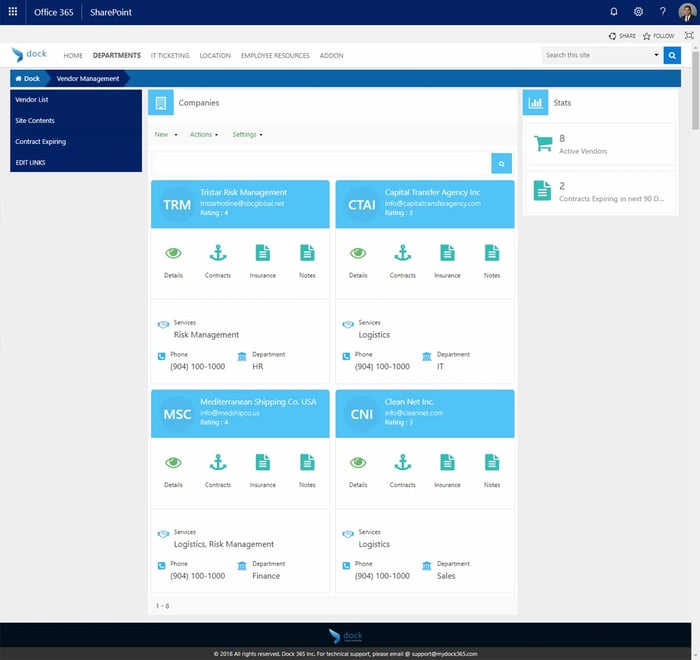Open the Office 365 app launcher grid
The image size is (700, 660).
[x=12, y=12]
